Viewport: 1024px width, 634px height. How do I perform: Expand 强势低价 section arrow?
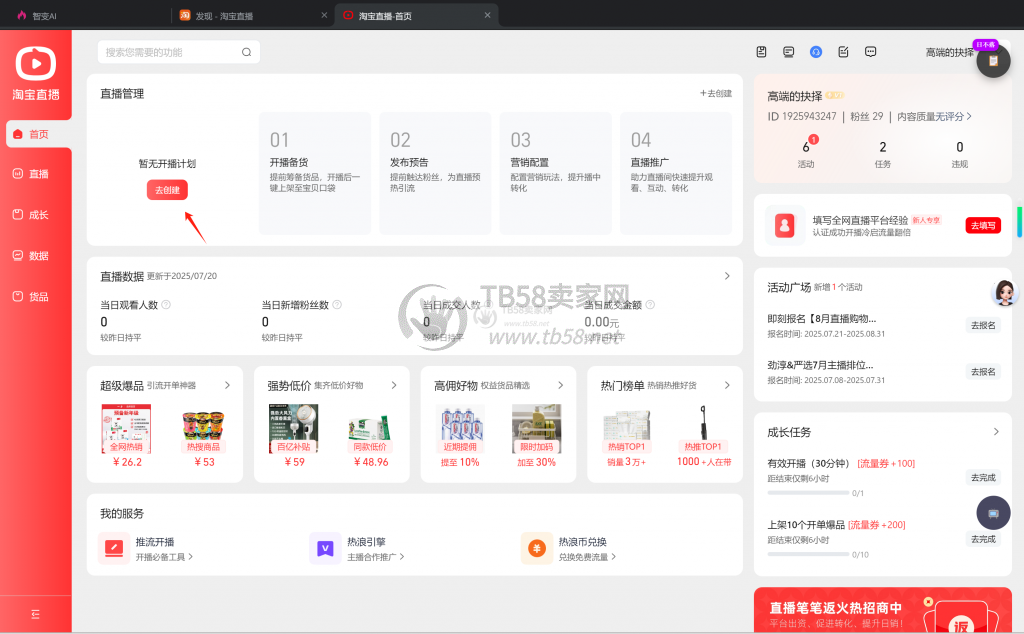[x=394, y=385]
